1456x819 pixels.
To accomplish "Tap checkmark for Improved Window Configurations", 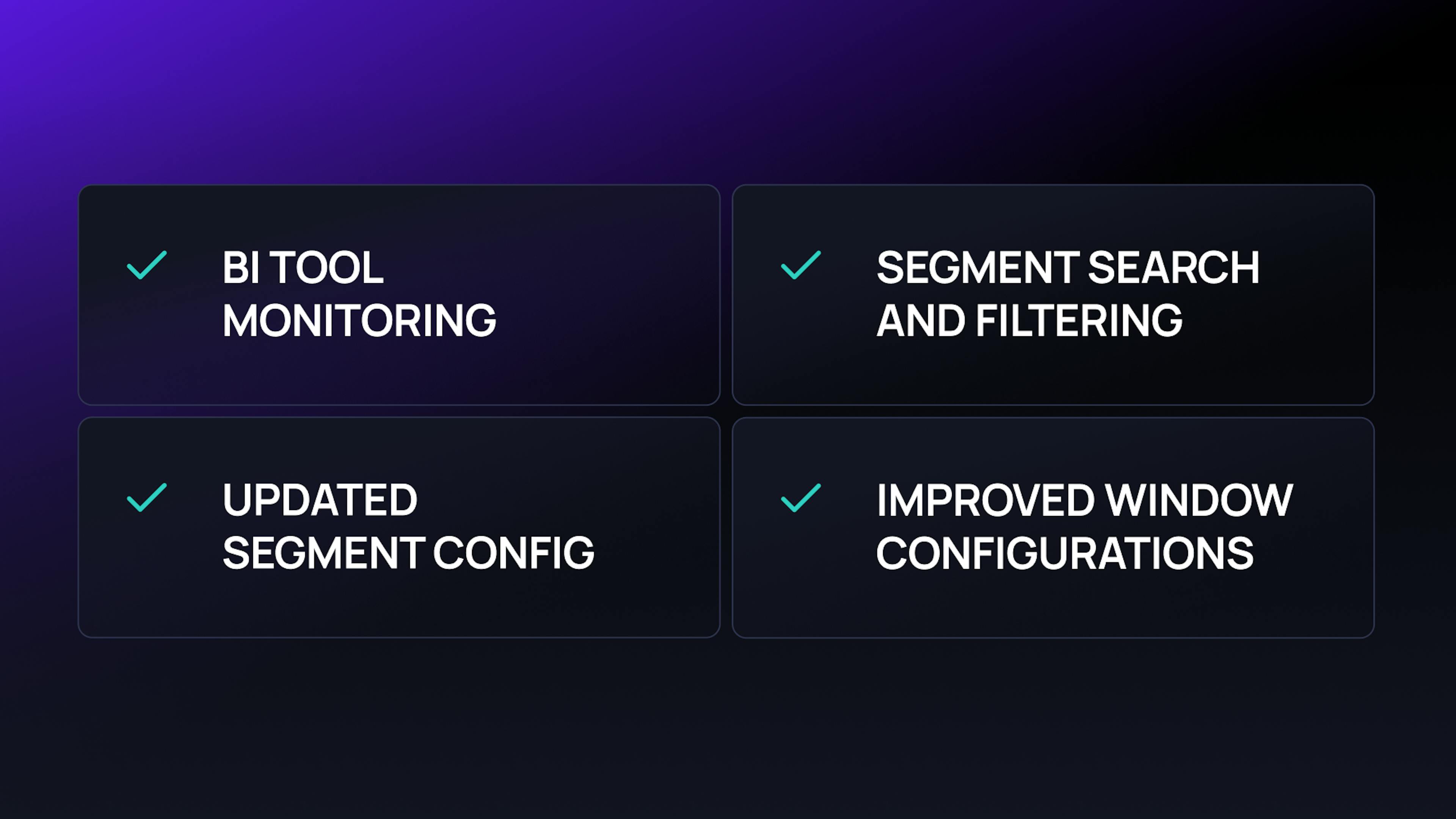I will coord(801,498).
